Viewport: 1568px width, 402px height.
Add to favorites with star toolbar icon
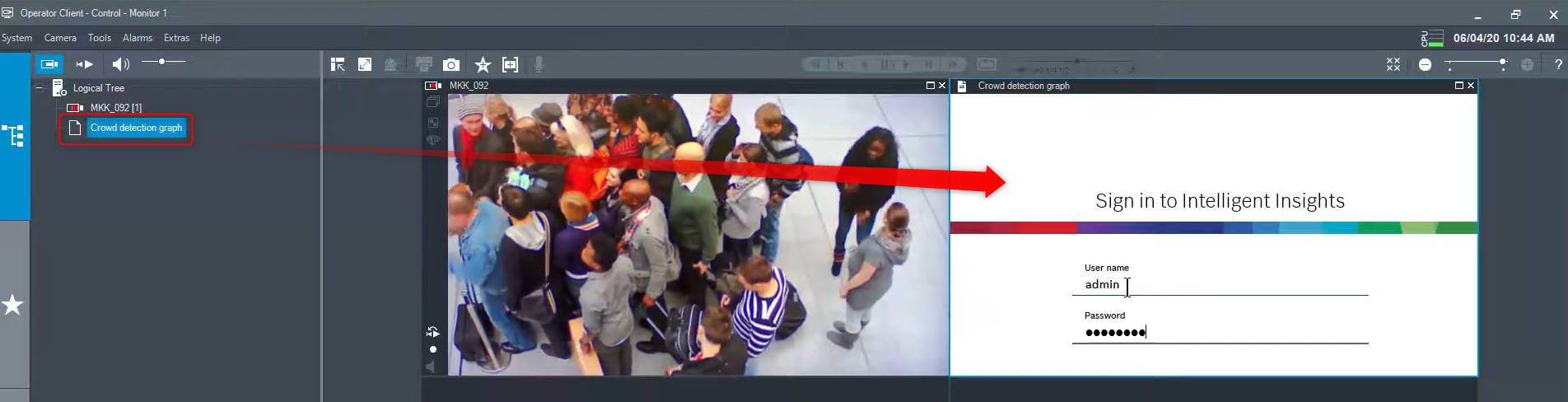tap(483, 65)
